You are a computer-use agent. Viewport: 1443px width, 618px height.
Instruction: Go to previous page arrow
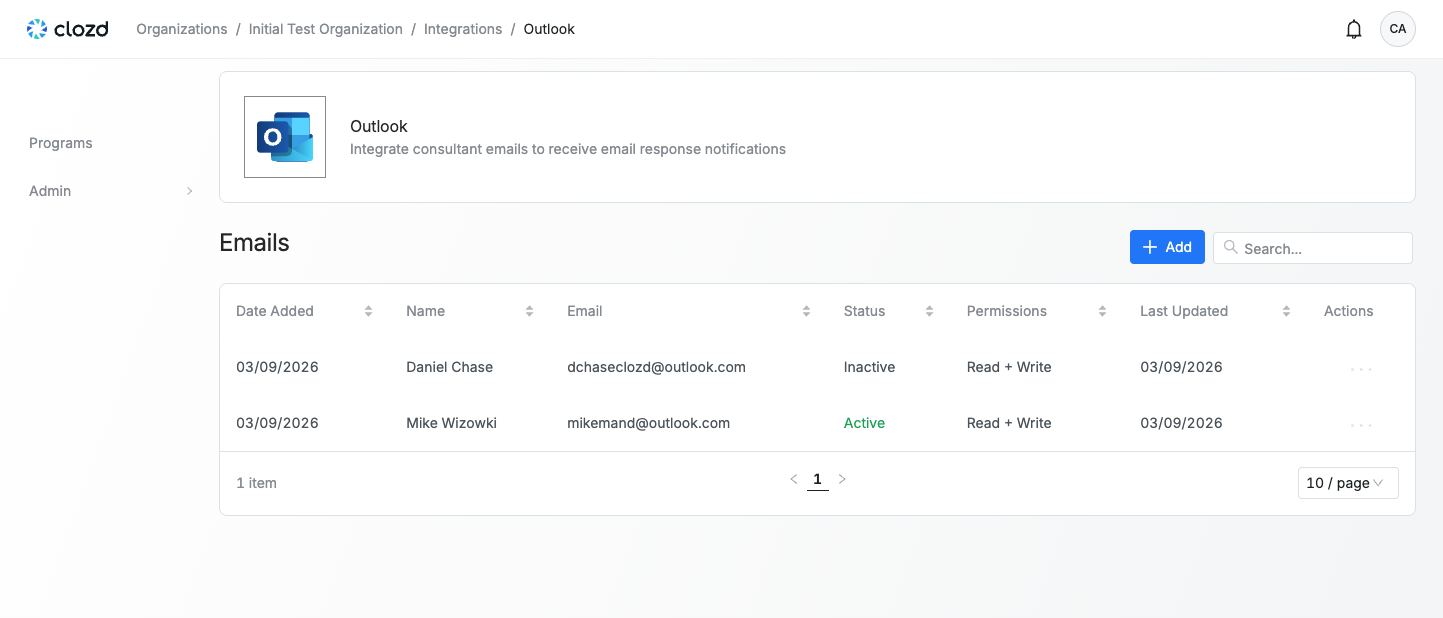click(x=794, y=480)
